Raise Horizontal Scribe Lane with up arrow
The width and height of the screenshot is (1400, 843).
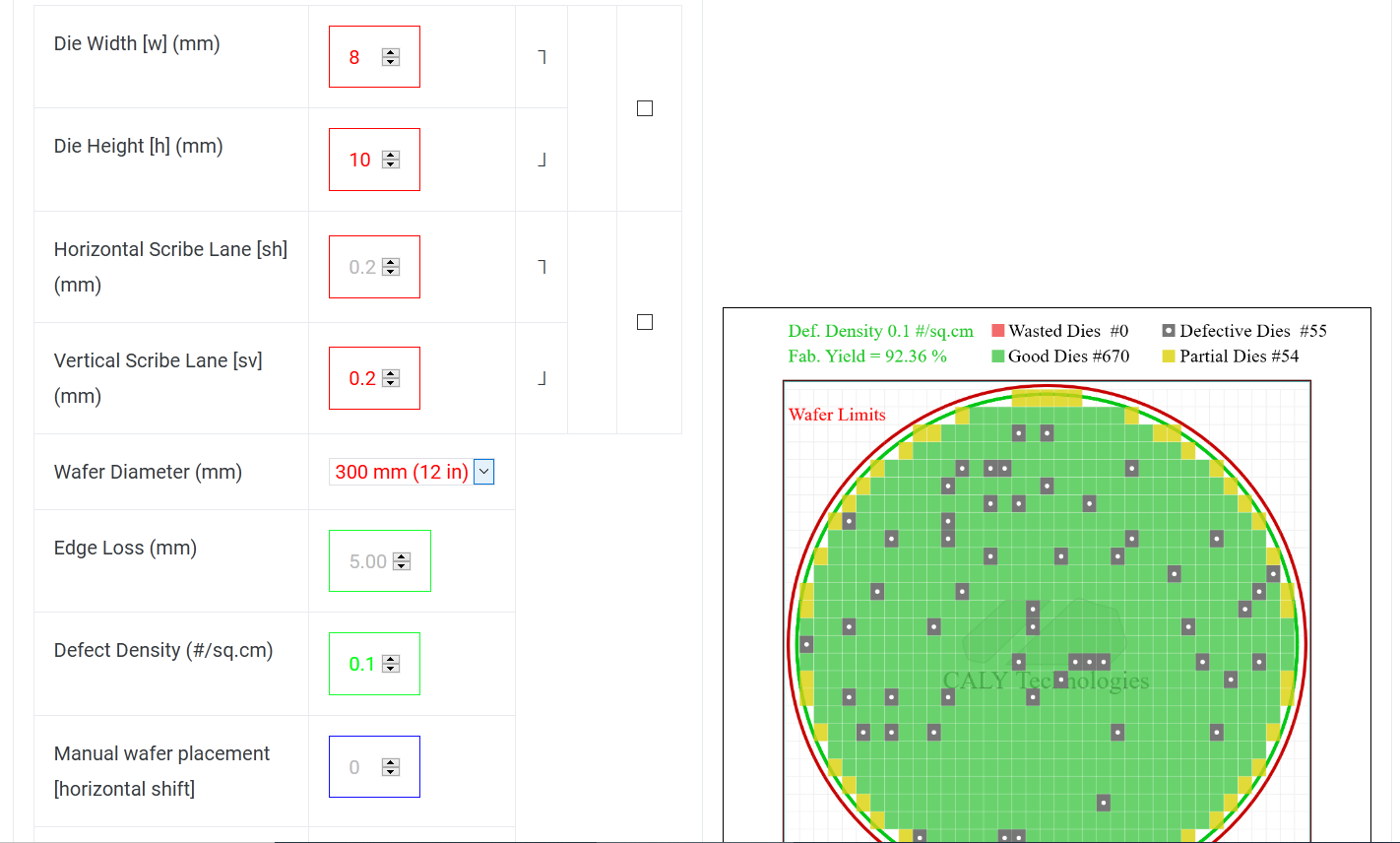tap(391, 263)
